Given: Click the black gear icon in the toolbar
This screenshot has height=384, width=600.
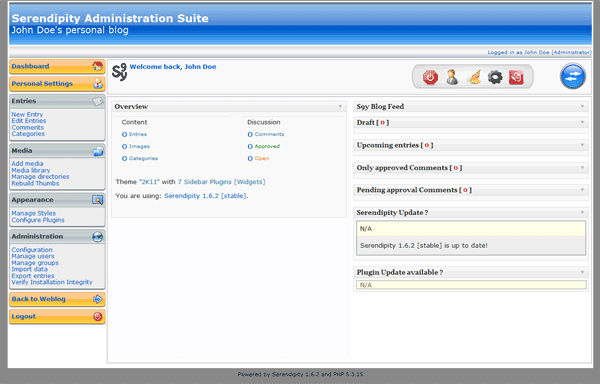Looking at the screenshot, I should (495, 77).
